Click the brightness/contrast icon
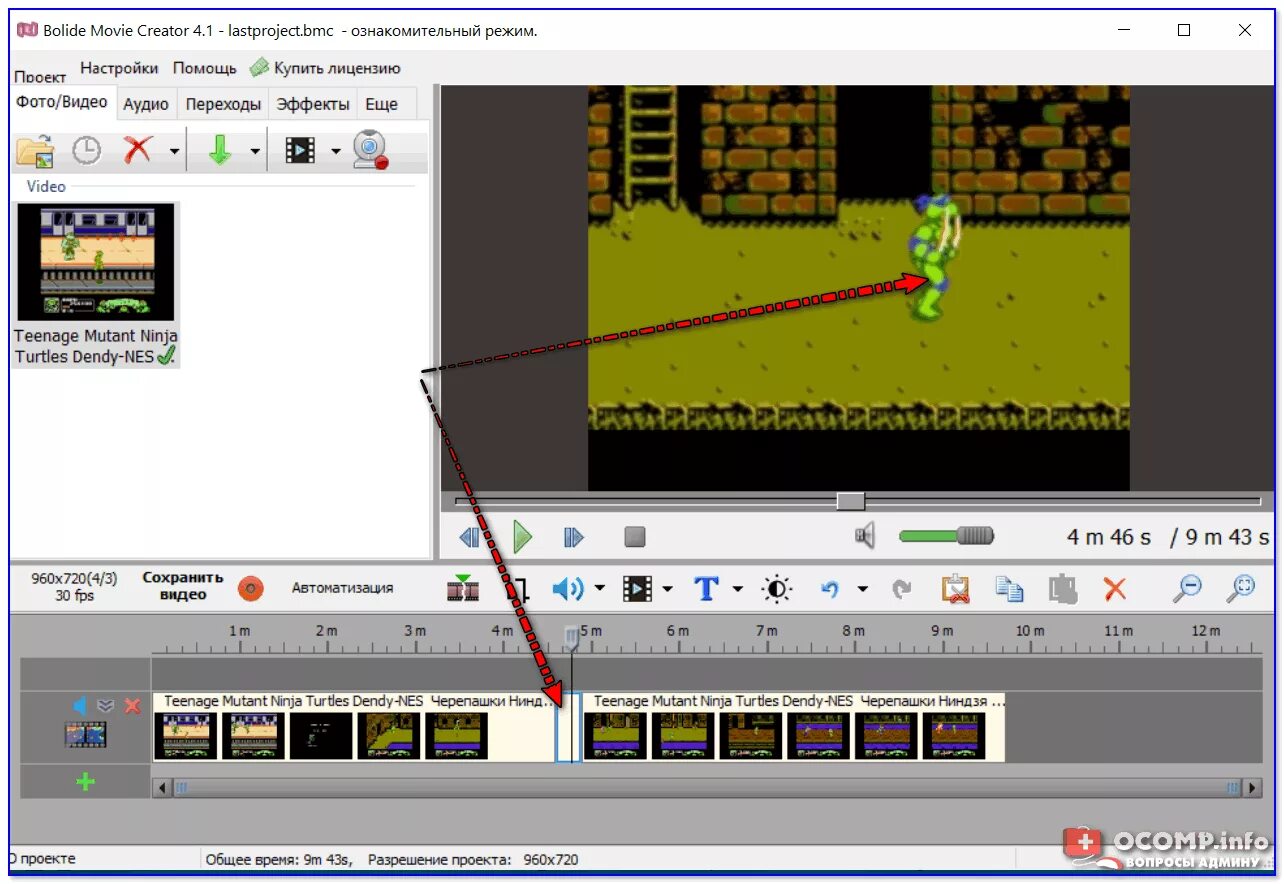 click(x=776, y=588)
